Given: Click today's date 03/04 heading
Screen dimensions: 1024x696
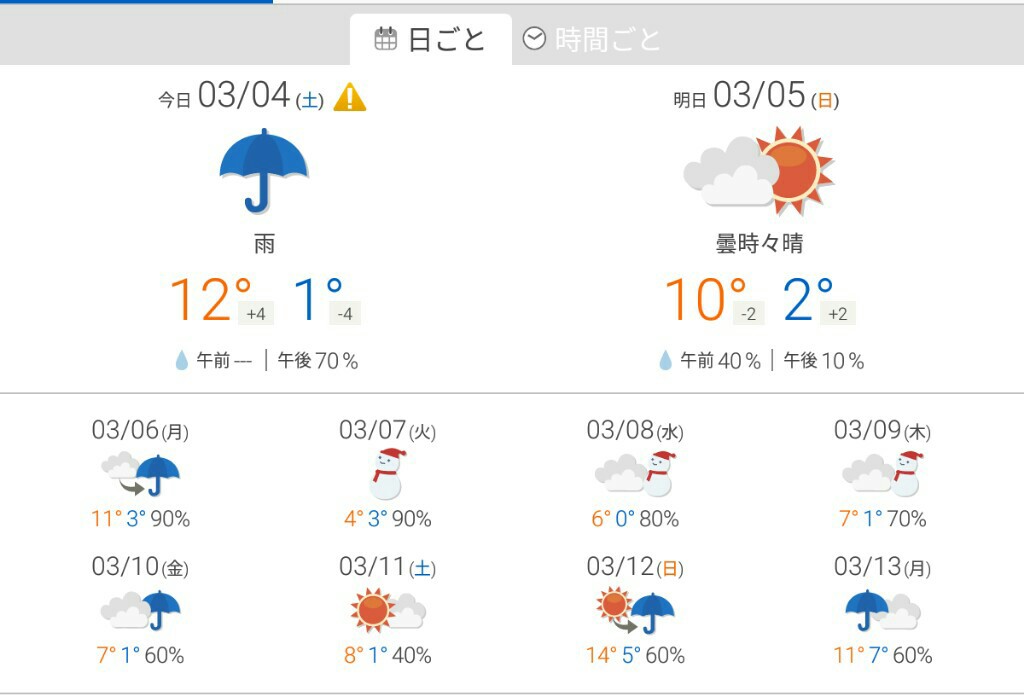Looking at the screenshot, I should 241,96.
